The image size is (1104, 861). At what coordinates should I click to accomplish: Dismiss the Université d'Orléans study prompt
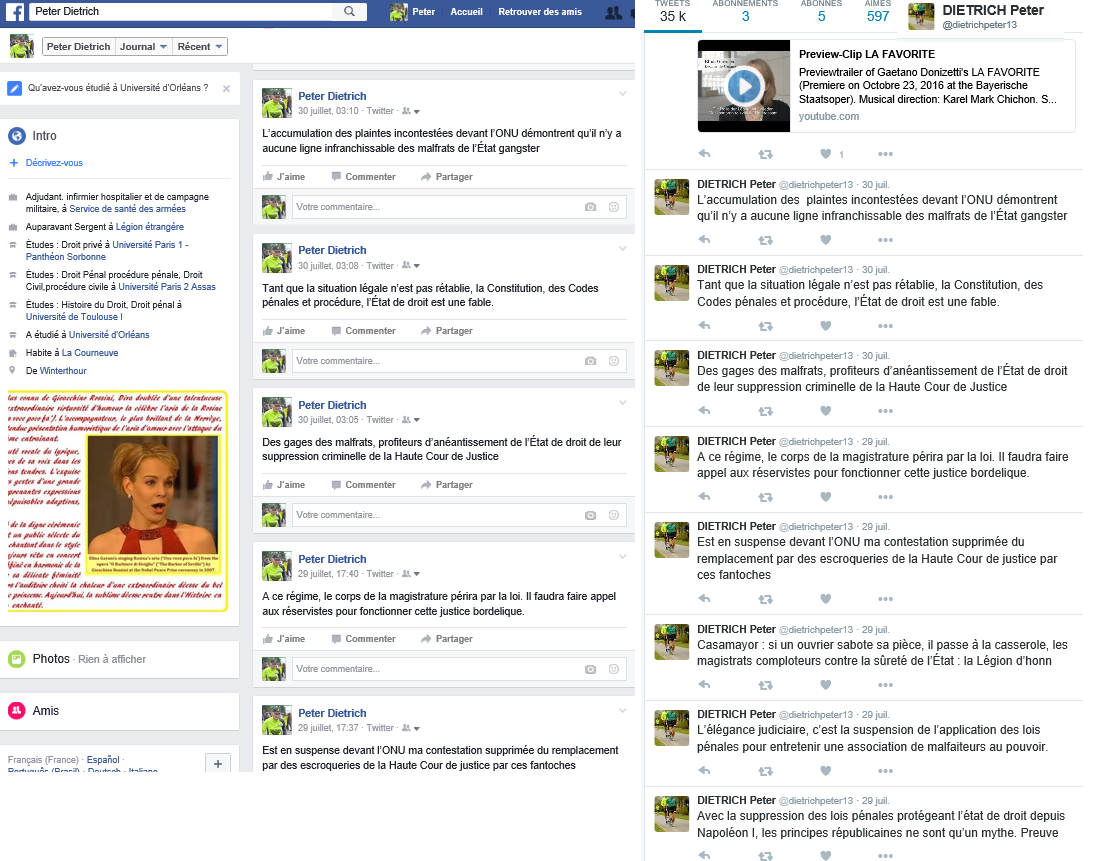click(226, 88)
